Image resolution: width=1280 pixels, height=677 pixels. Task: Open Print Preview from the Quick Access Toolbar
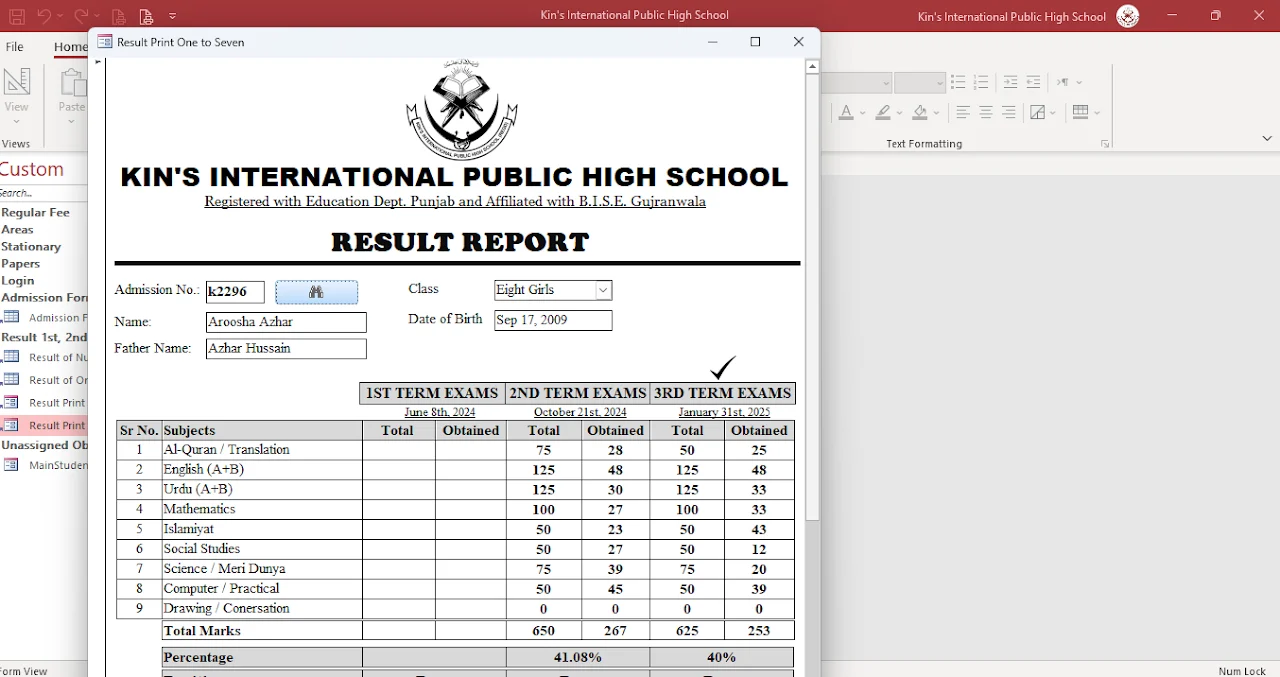(x=146, y=15)
